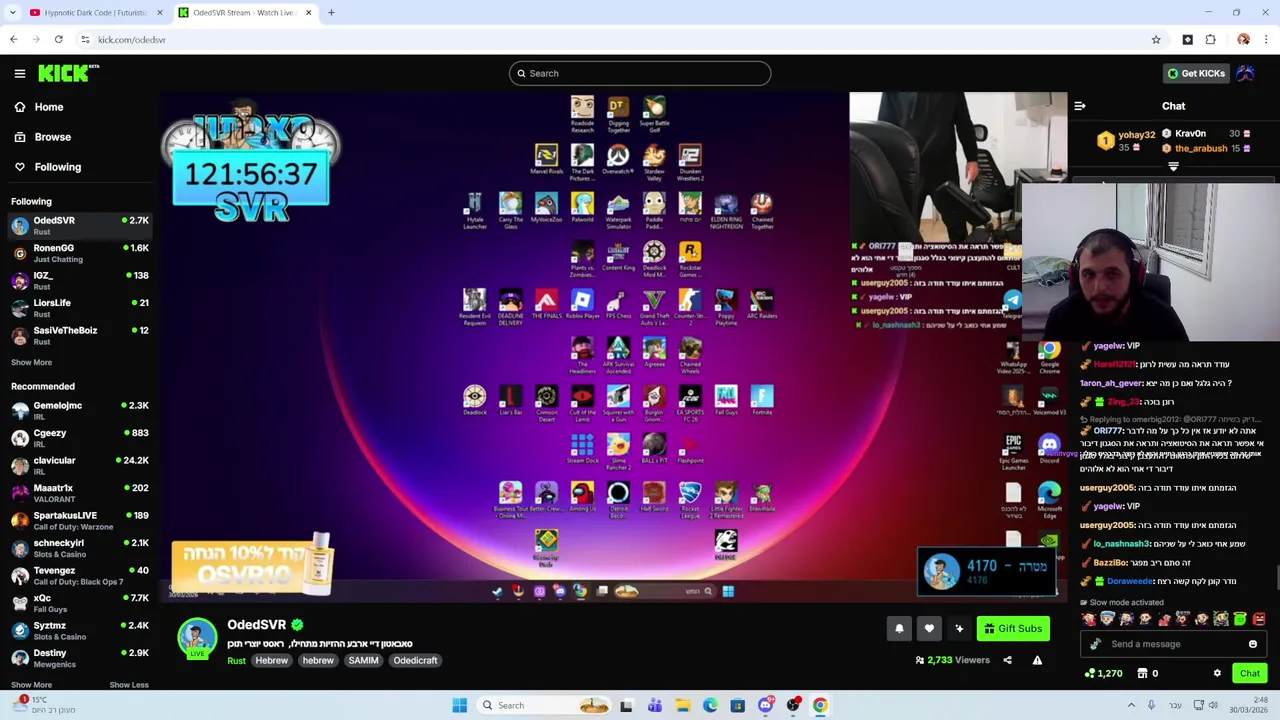Select the Odedicraft tag

tap(415, 661)
